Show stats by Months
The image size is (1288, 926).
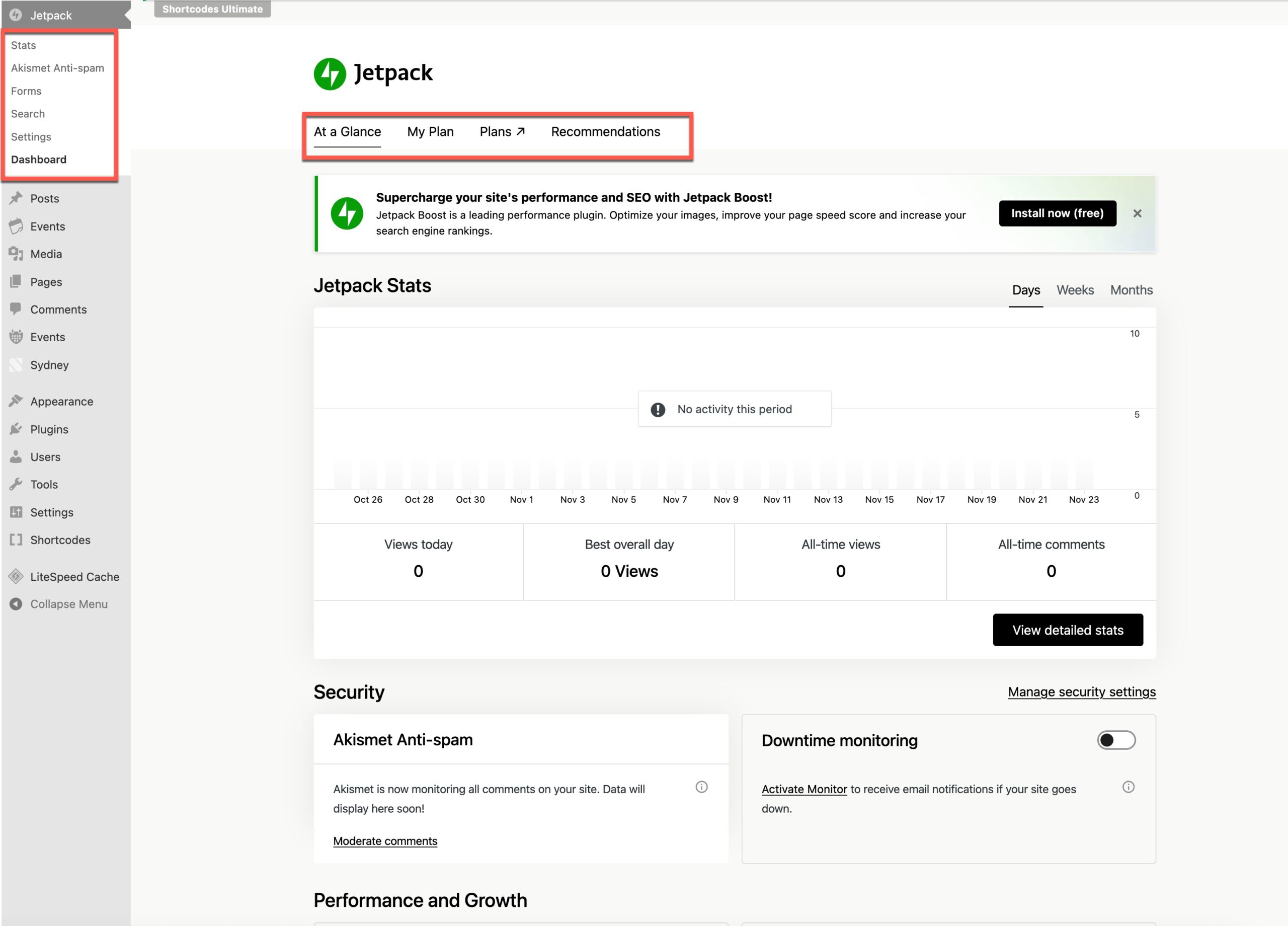1131,290
